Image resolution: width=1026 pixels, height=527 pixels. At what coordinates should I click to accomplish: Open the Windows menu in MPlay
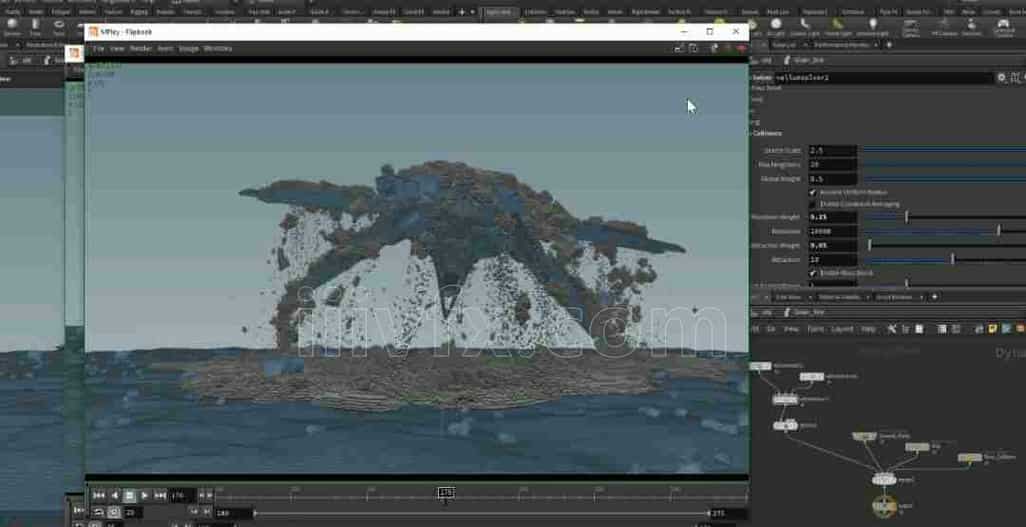pos(218,48)
